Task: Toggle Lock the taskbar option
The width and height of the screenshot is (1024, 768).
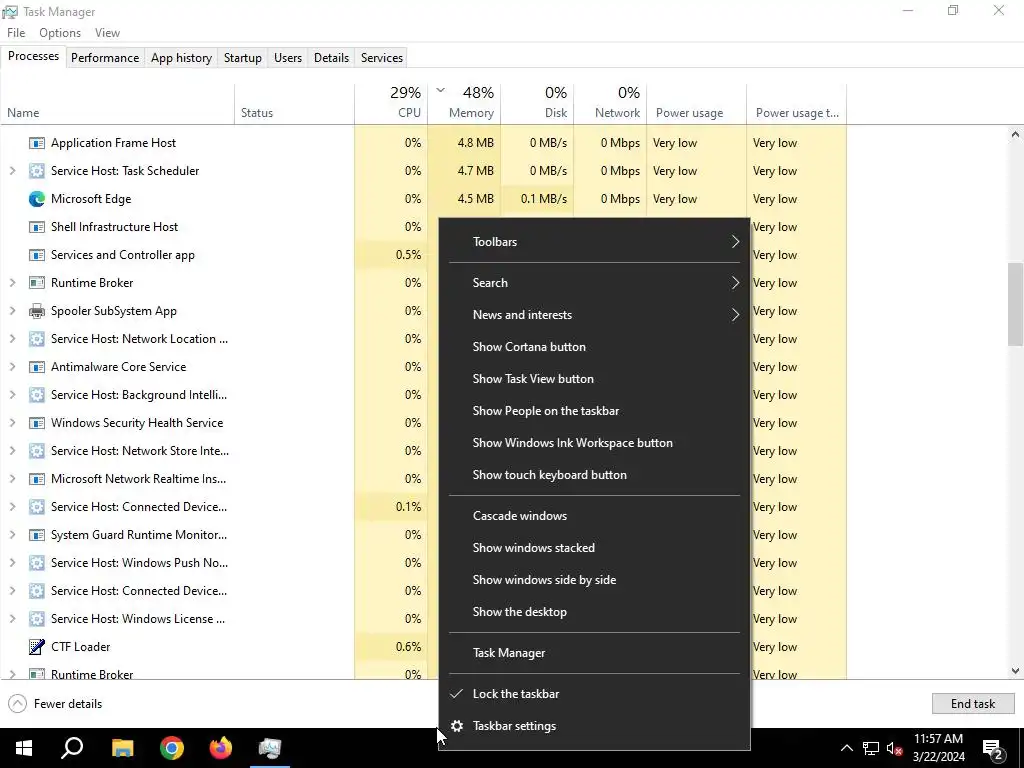Action: pos(594,694)
